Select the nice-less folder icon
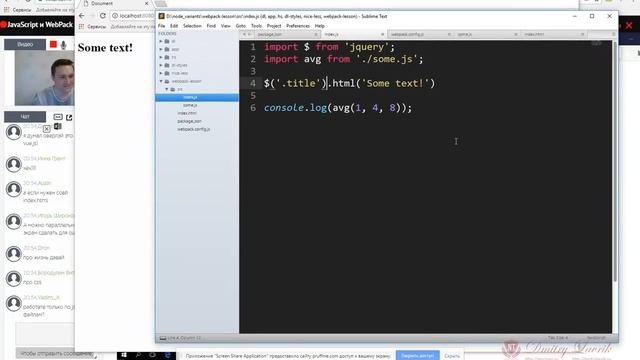The width and height of the screenshot is (640, 360). pyautogui.click(x=167, y=73)
